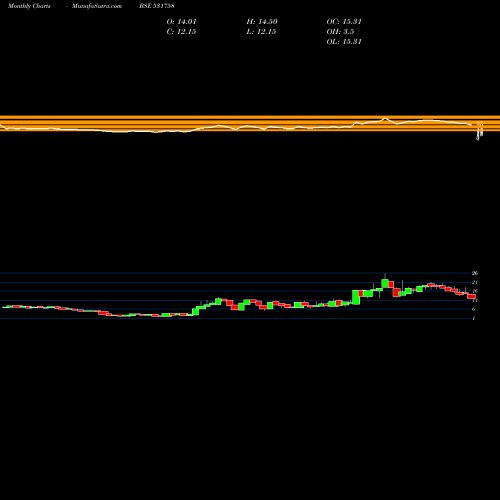Click the price axis label "21"
Image resolution: width=500 pixels, height=500 pixels.
475,282
